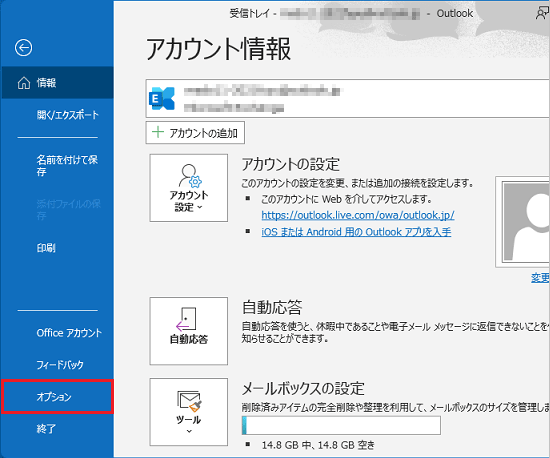Click the mailbox size progress bar
The image size is (550, 458).
(341, 425)
